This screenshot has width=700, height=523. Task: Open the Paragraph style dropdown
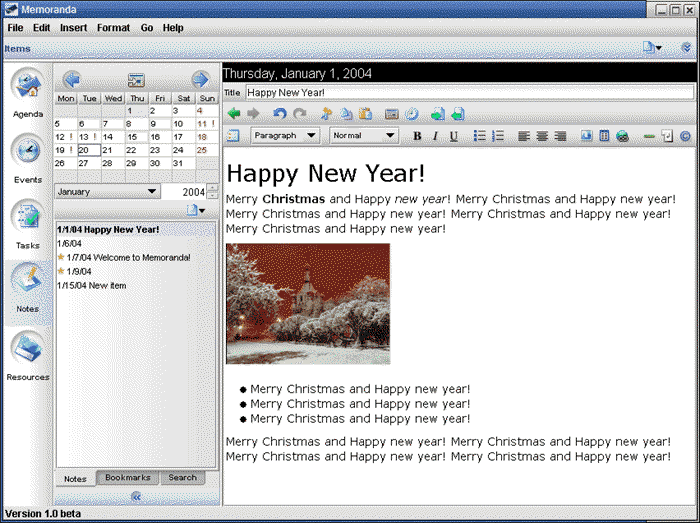285,135
